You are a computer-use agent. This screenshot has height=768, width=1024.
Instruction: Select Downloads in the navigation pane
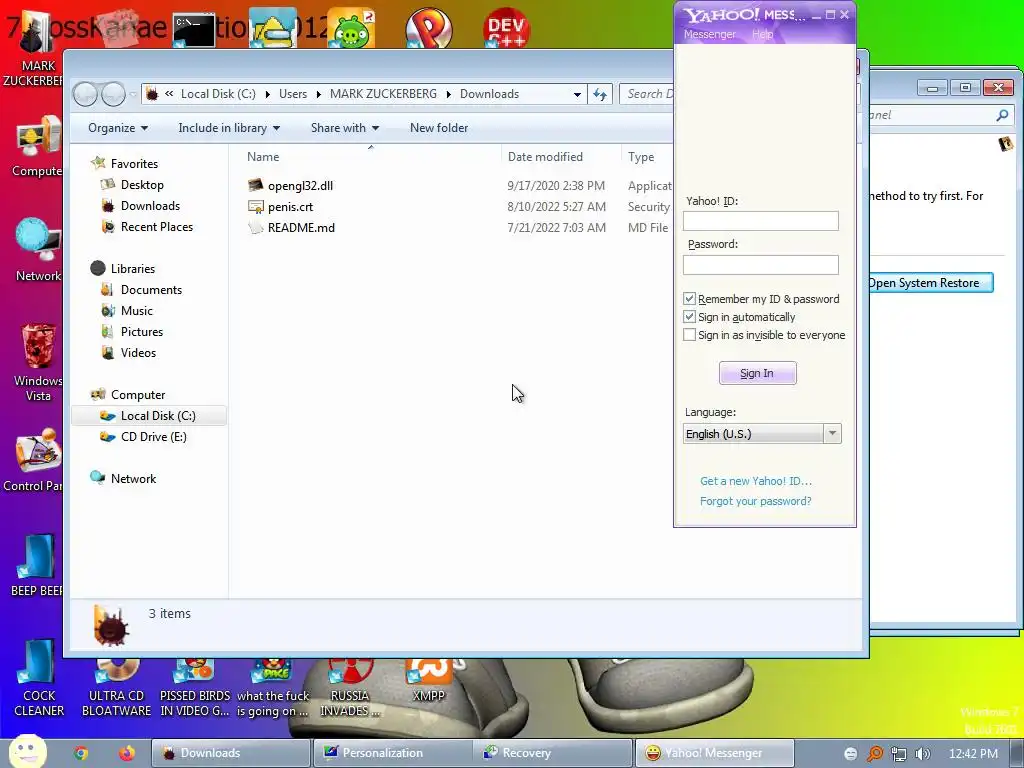click(x=150, y=206)
